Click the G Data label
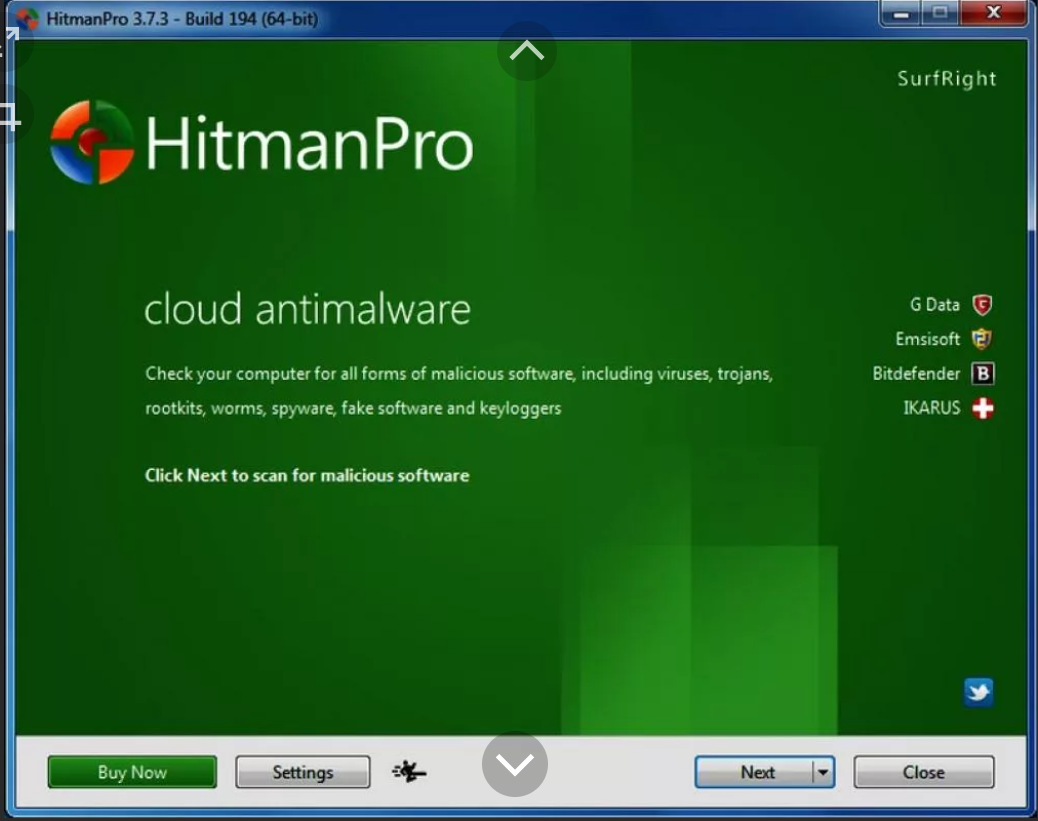 pyautogui.click(x=934, y=305)
